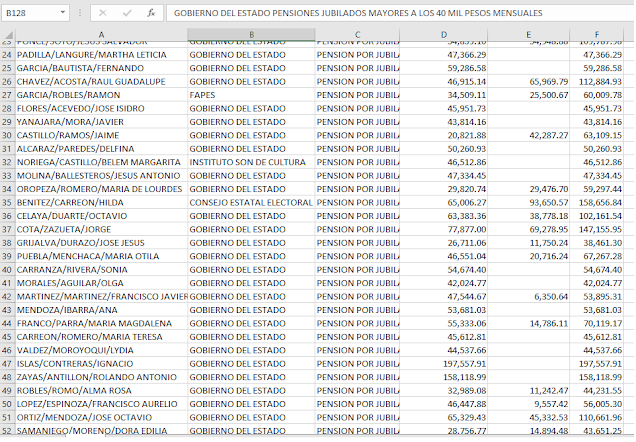Click cell NORIEGA/CASTILLO/BELEM MARGARITA
The width and height of the screenshot is (636, 442).
(101, 162)
